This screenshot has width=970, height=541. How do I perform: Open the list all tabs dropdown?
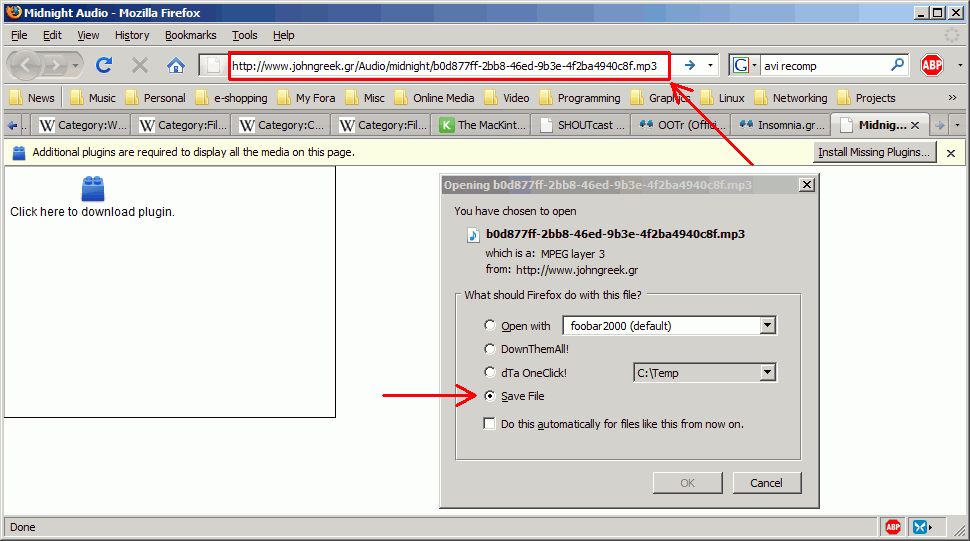coord(957,126)
